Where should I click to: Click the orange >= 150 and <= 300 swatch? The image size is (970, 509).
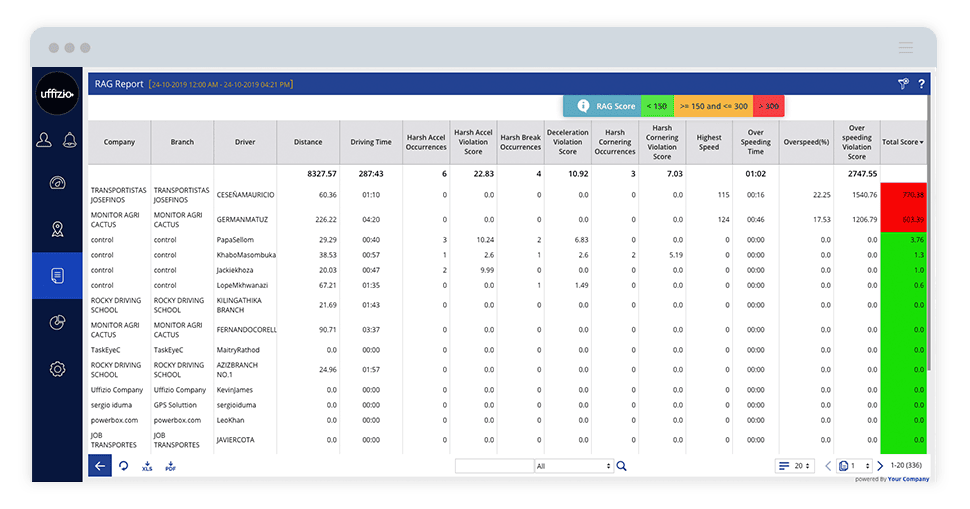point(713,106)
